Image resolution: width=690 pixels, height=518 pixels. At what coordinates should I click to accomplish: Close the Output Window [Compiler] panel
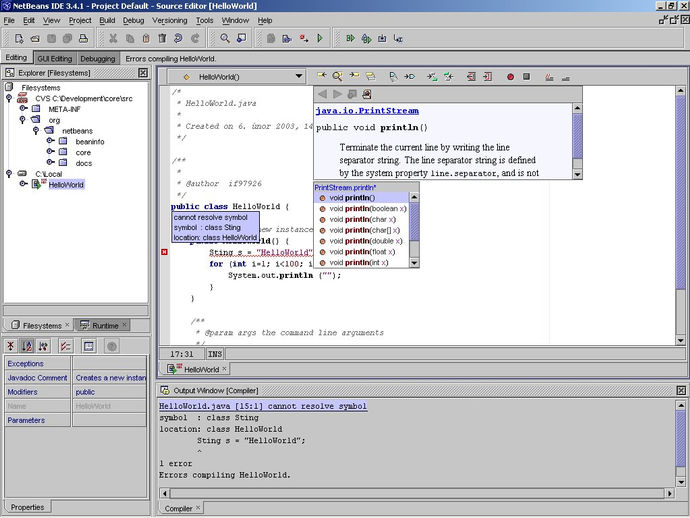click(x=681, y=390)
